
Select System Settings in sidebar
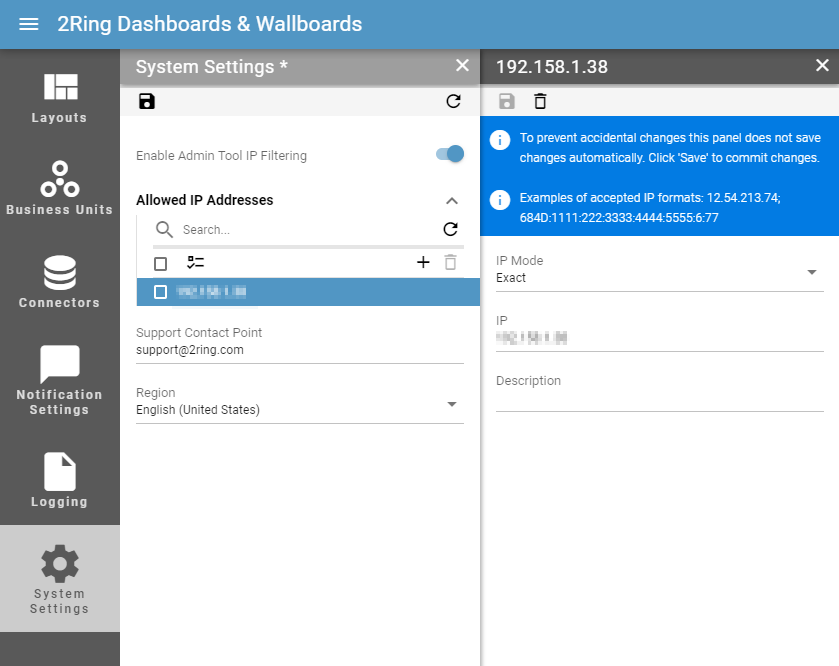coord(59,579)
